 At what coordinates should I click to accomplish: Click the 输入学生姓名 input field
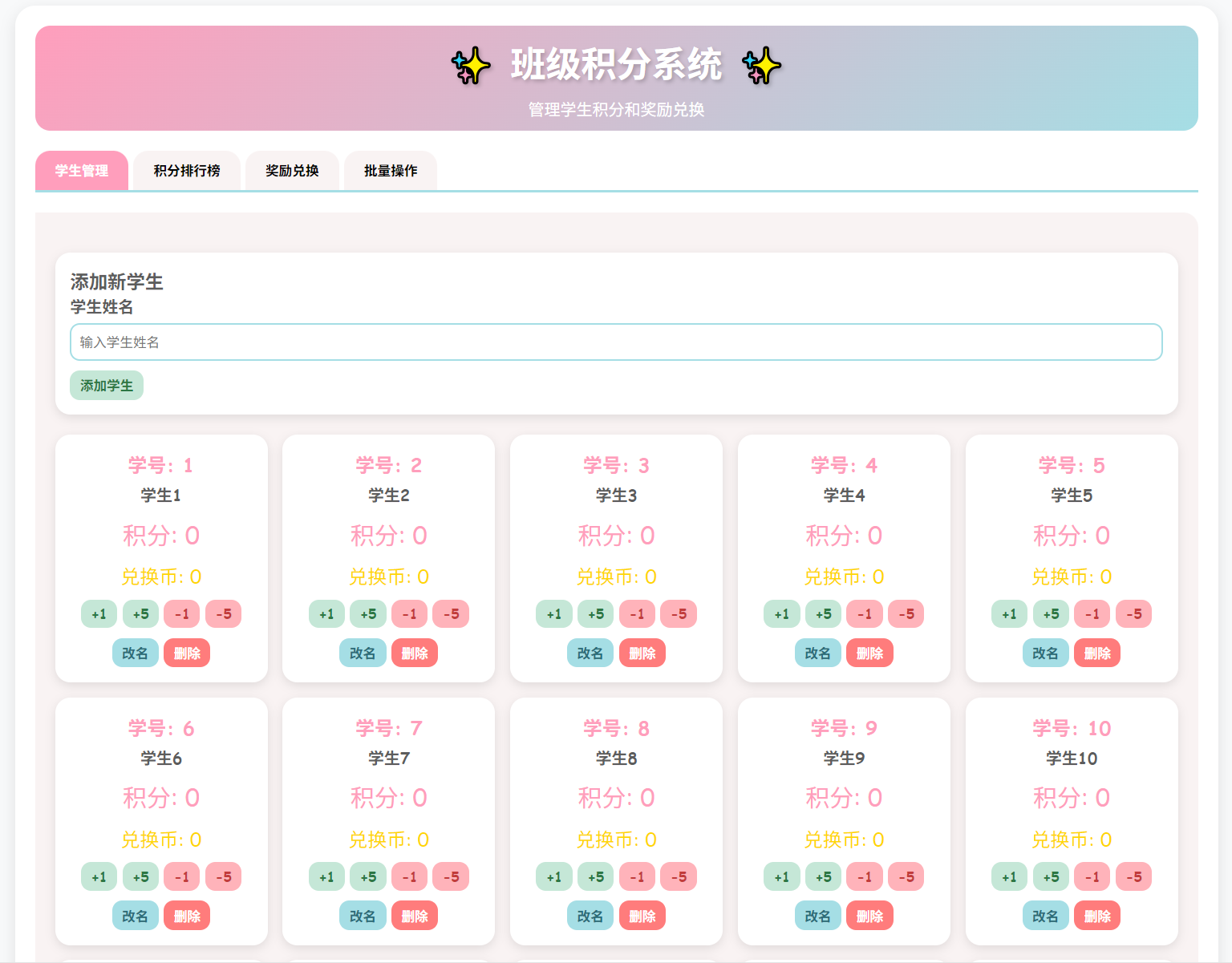(x=616, y=342)
